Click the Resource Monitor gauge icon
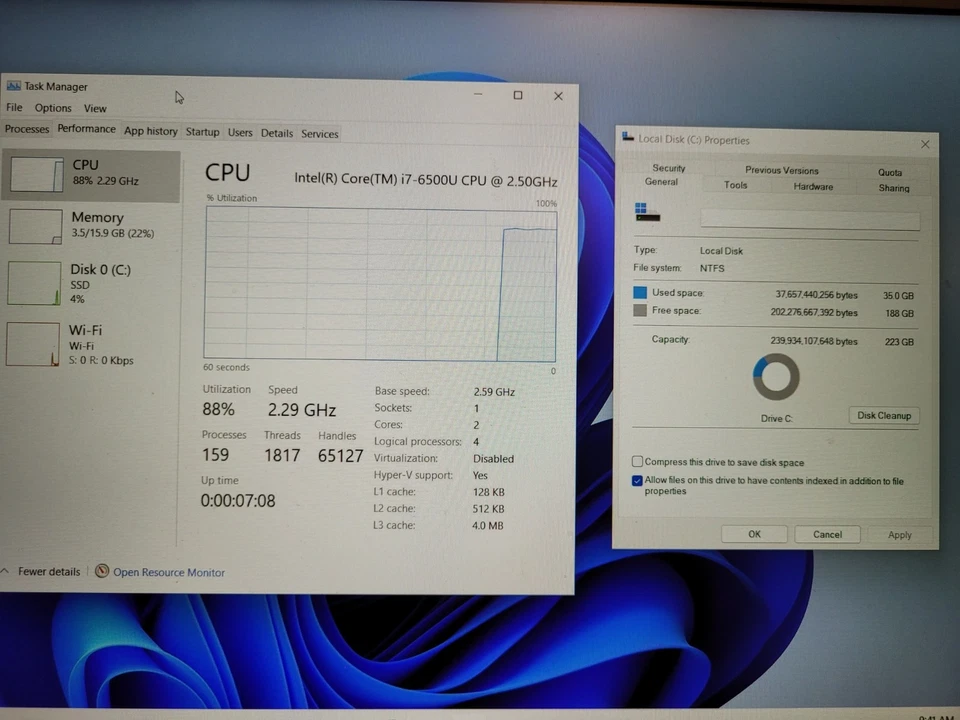 pyautogui.click(x=102, y=571)
